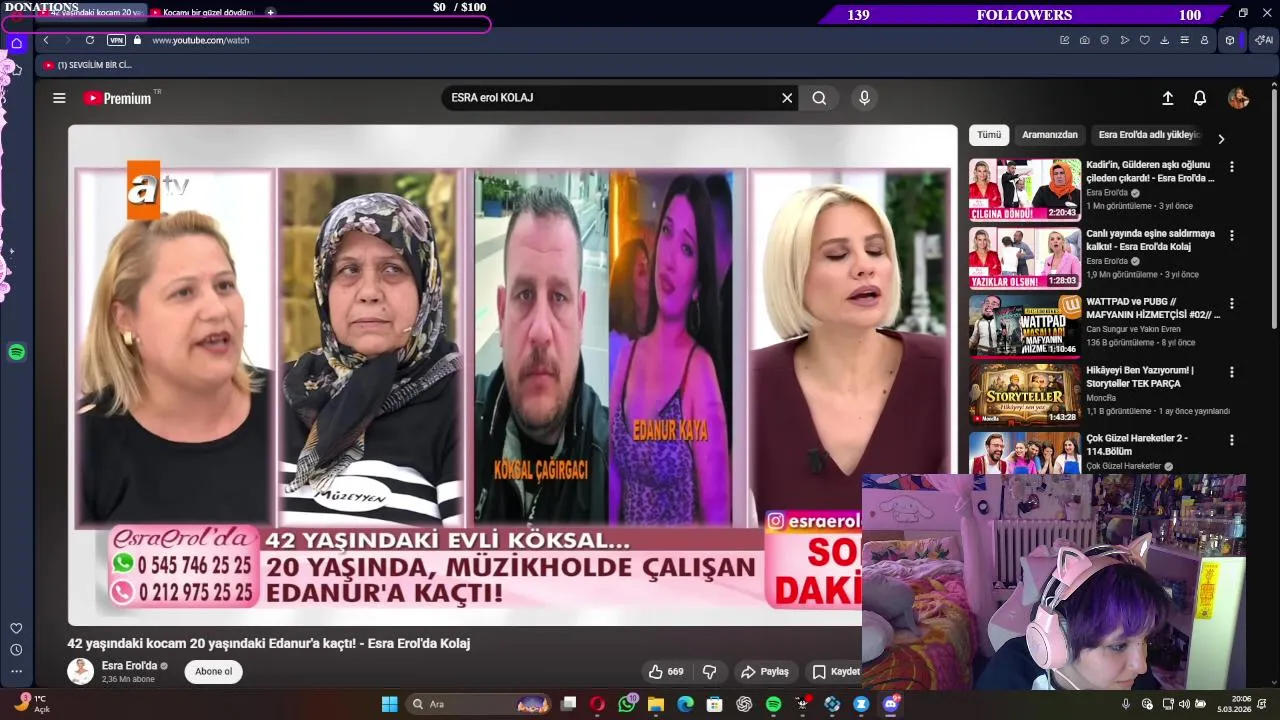Go back with the browser back arrow

pos(46,40)
